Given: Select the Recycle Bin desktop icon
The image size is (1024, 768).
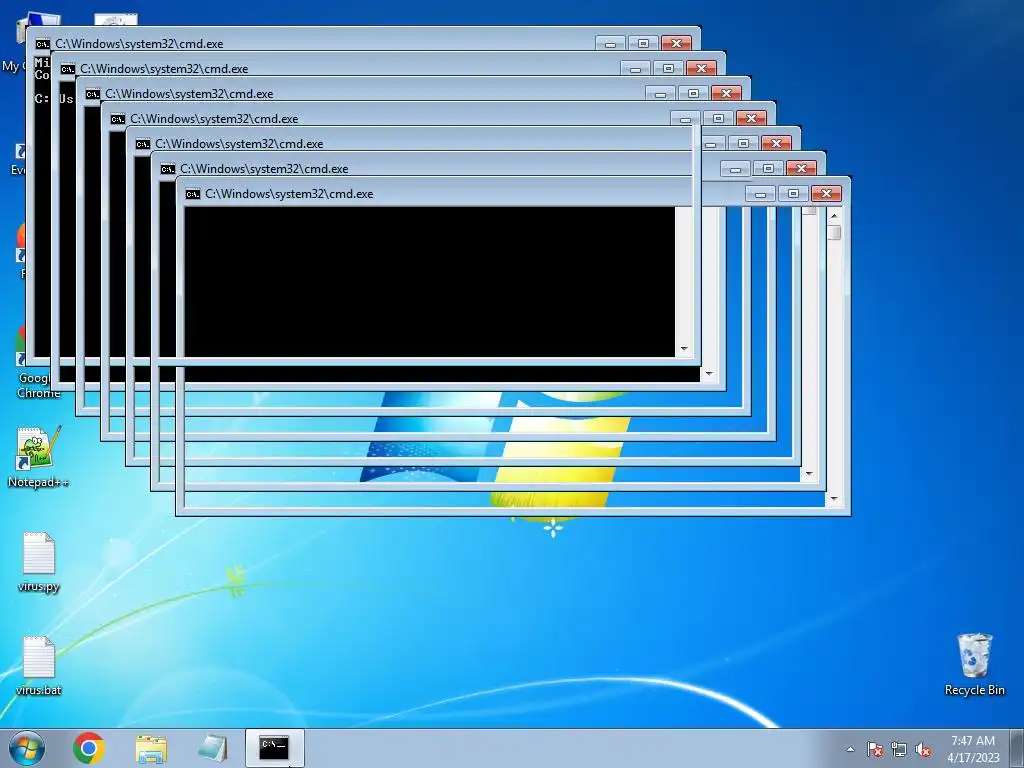Looking at the screenshot, I should 974,664.
